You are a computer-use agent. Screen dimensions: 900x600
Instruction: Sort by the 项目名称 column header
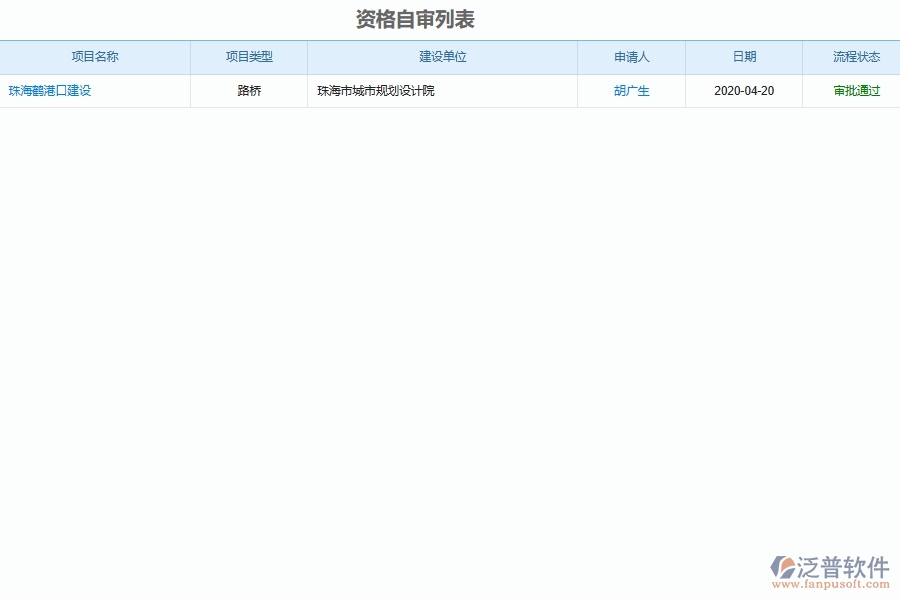click(x=95, y=57)
